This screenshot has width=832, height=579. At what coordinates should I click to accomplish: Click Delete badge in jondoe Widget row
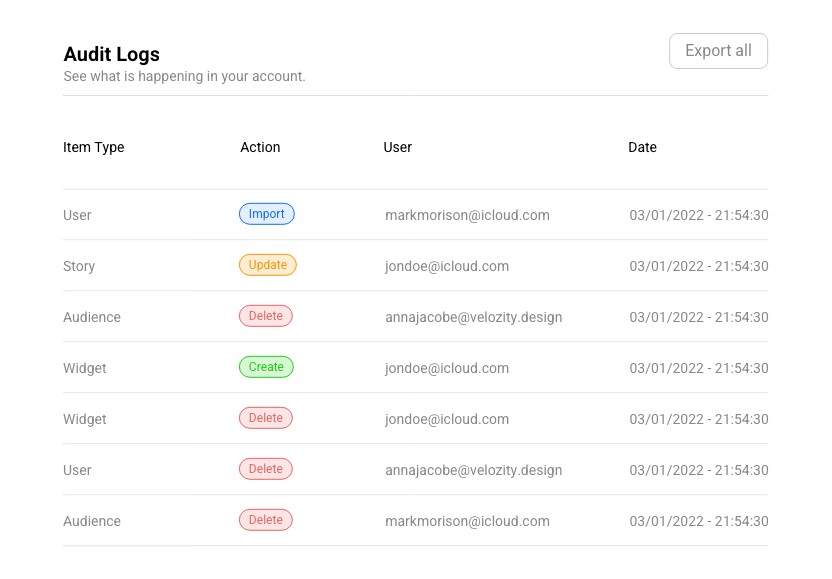(266, 418)
